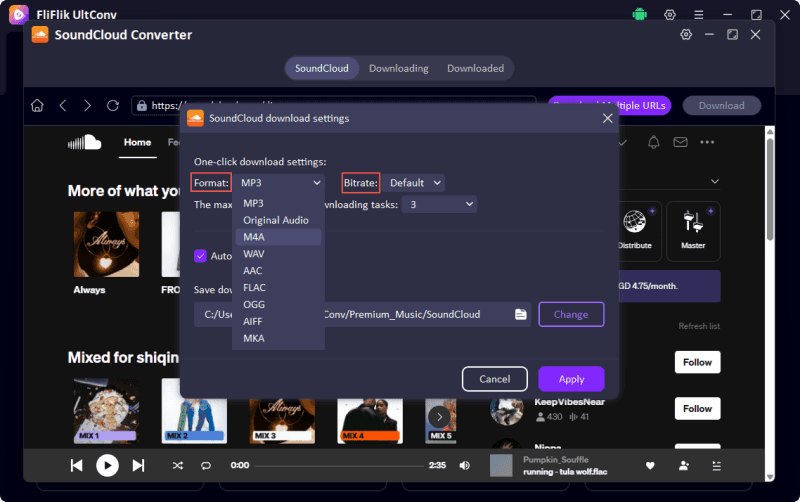Open max downloading tasks dropdown
800x502 pixels.
click(439, 205)
